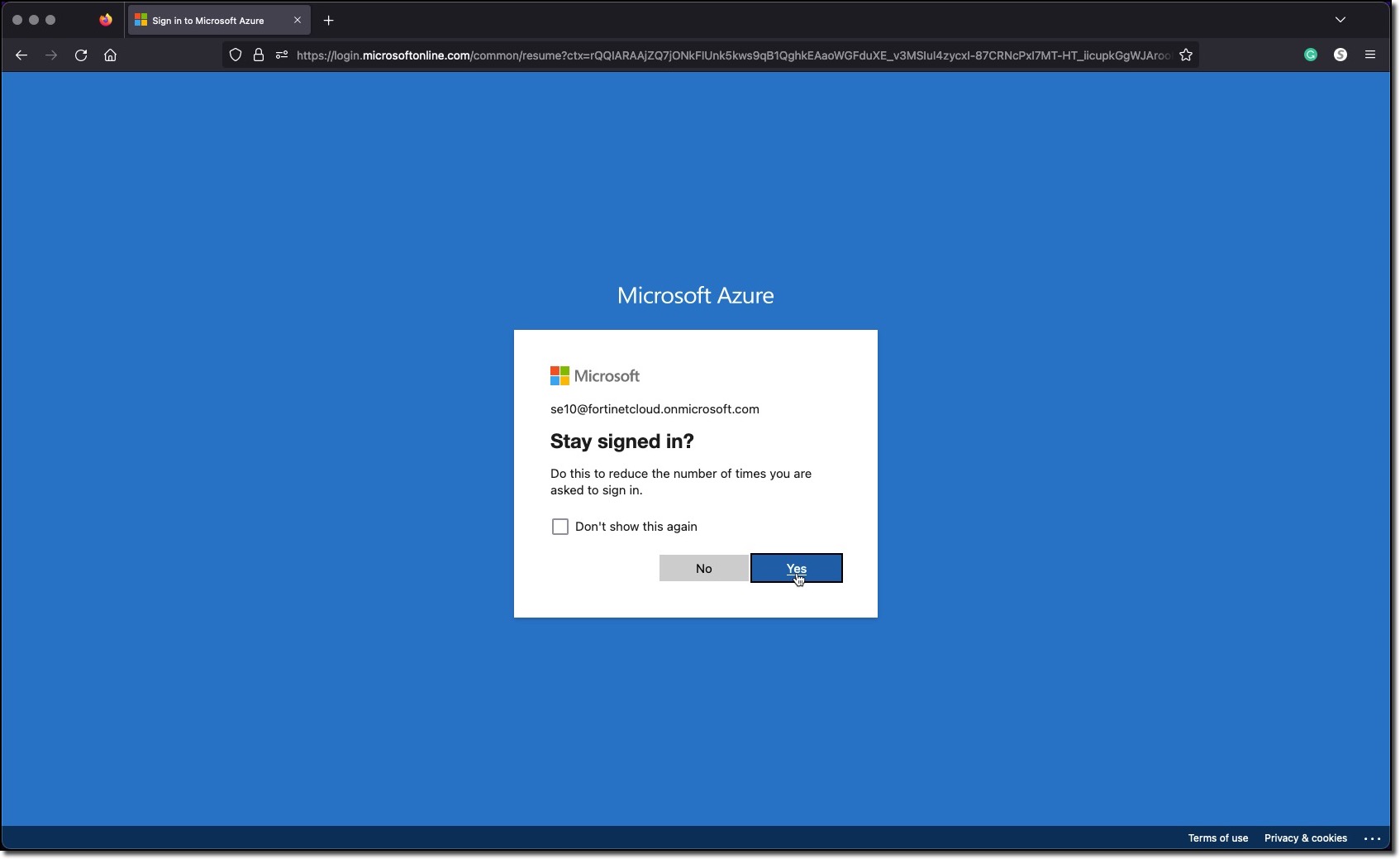Screen dimensions: 1400x859
Task: Check Don't show this again checkbox
Action: coord(560,527)
